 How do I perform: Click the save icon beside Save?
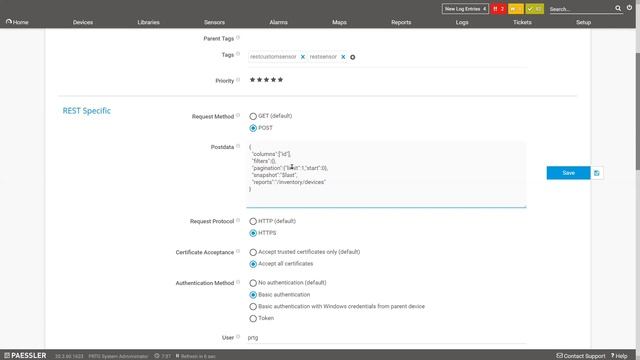[597, 173]
